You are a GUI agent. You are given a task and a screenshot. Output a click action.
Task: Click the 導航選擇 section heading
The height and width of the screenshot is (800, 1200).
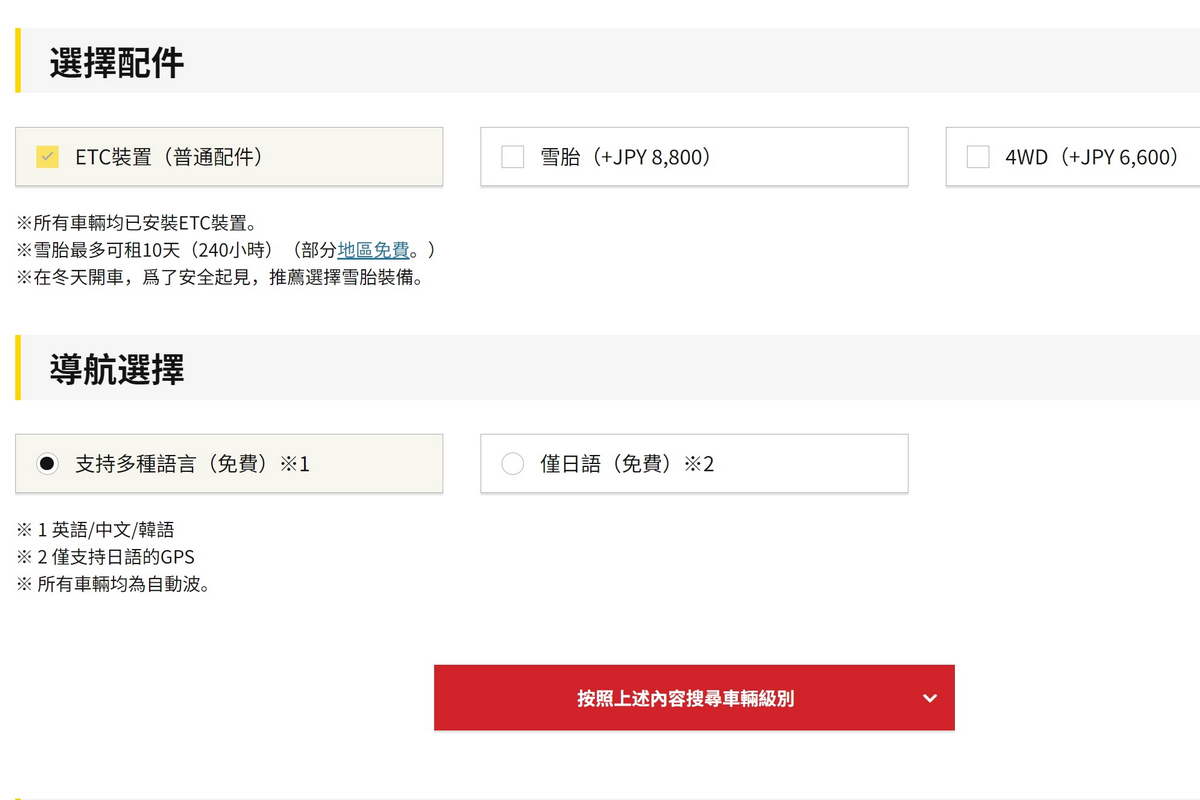(x=117, y=370)
